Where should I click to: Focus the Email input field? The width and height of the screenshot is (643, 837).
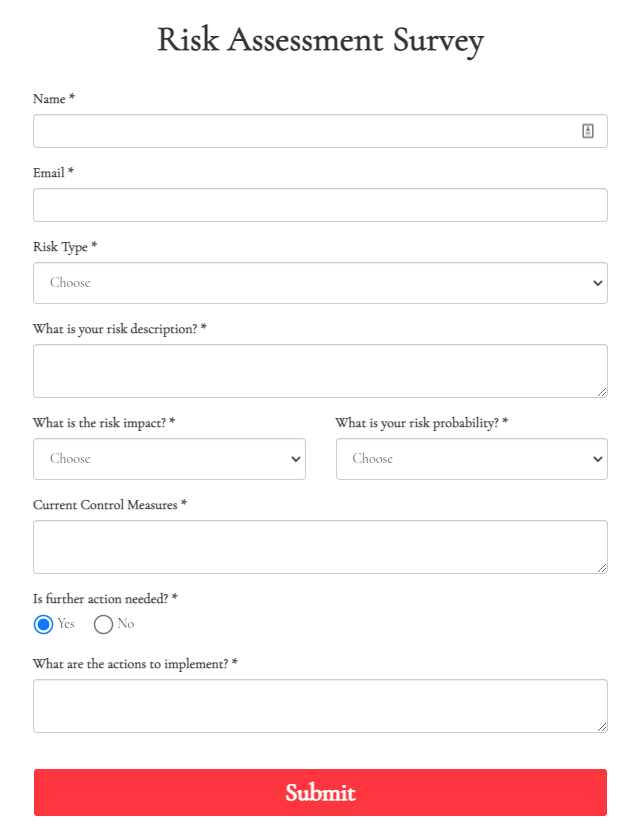(320, 205)
